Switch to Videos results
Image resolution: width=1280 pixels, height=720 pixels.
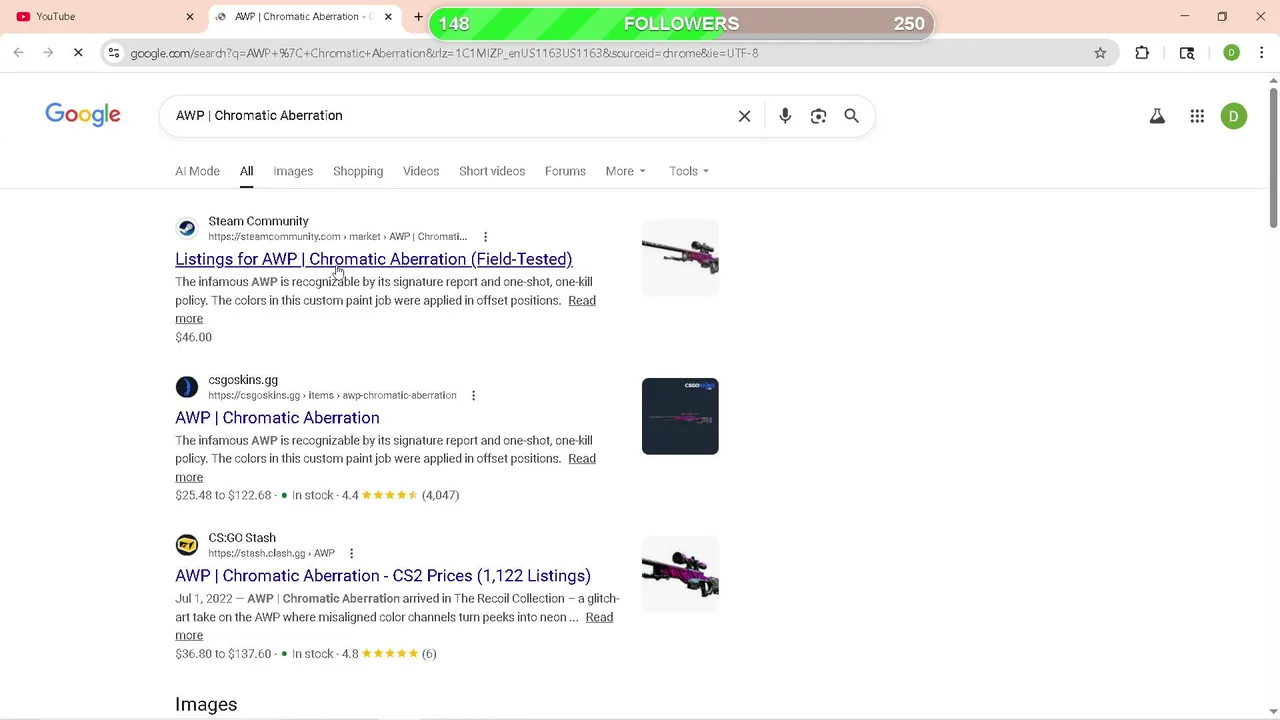pos(421,171)
